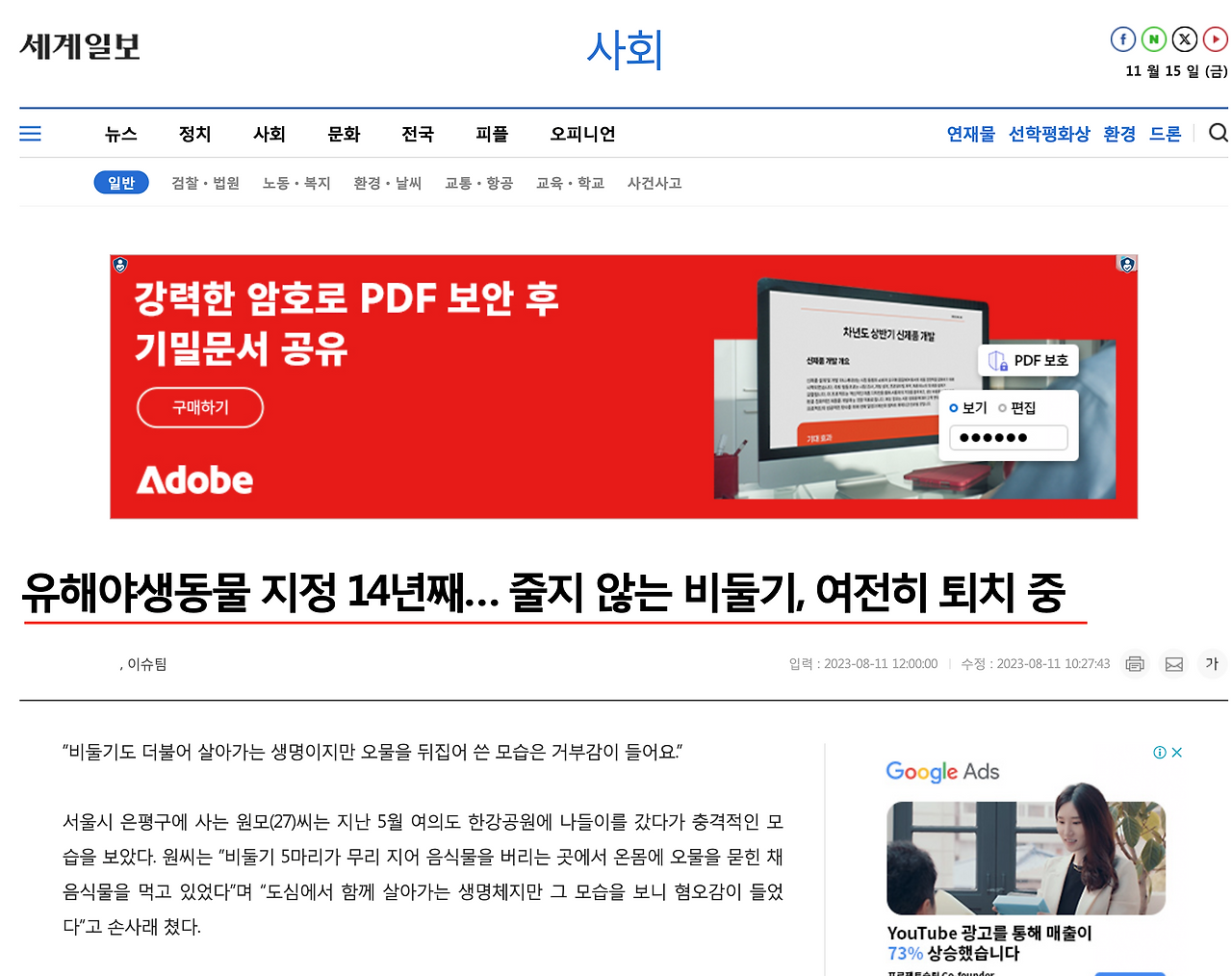The image size is (1232, 976).
Task: Click the AdChoices shield icon on the Adobe banner
Action: 119,264
